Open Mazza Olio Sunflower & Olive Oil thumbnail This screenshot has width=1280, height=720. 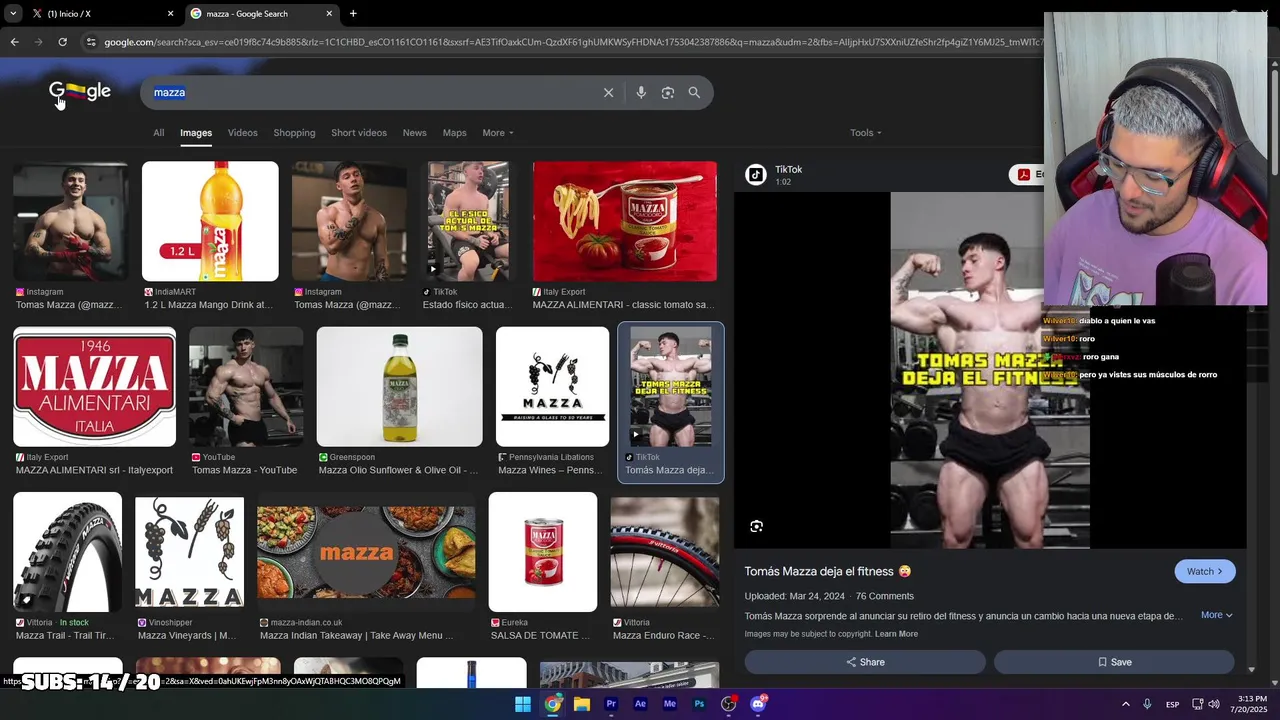(x=399, y=386)
